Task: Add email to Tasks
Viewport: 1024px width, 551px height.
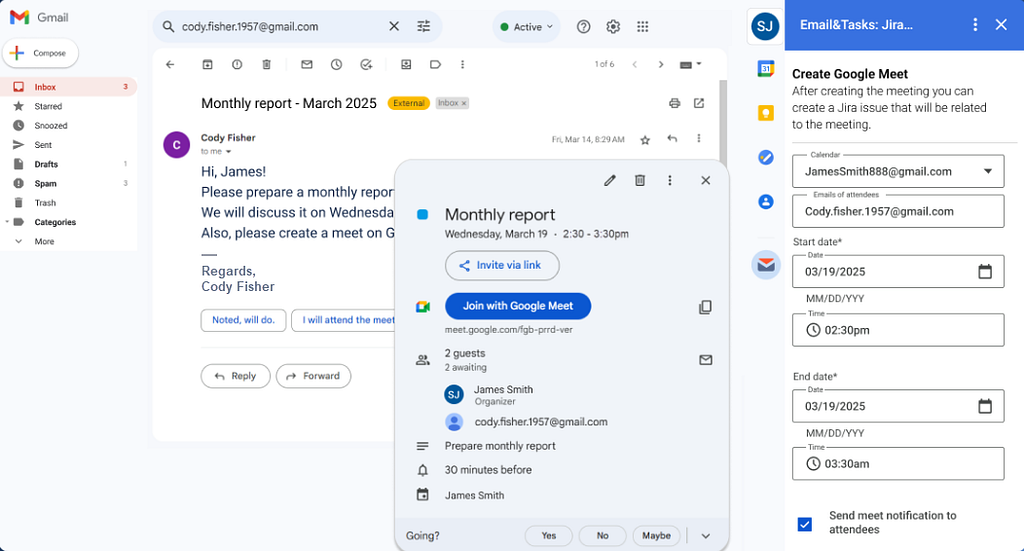Action: 366,65
